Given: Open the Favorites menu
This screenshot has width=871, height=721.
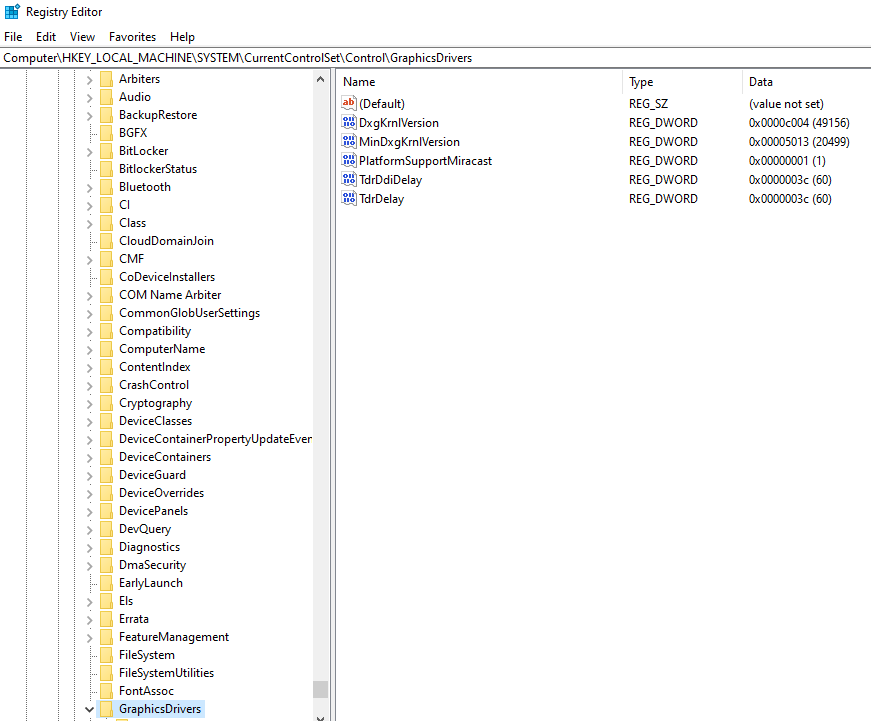Looking at the screenshot, I should tap(132, 37).
